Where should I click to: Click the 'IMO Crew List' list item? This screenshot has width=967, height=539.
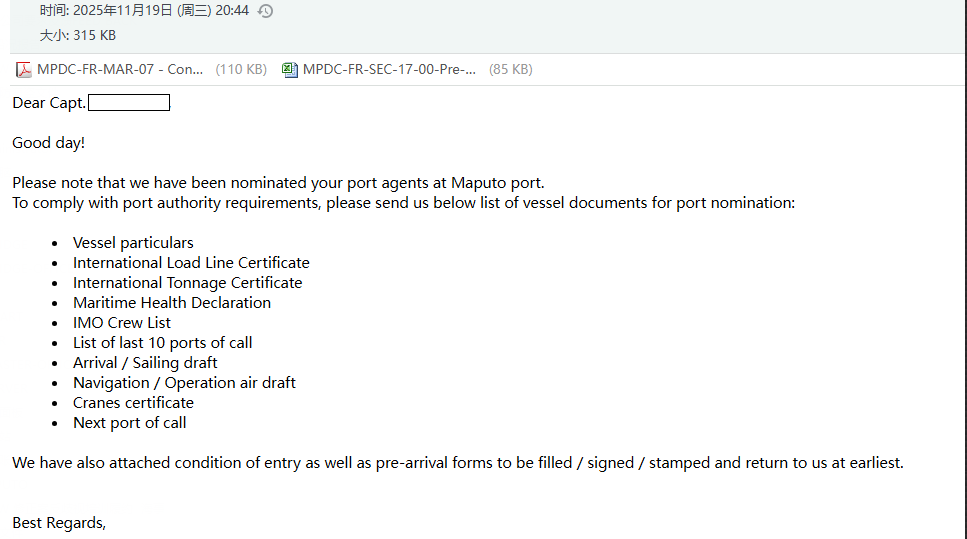(122, 323)
